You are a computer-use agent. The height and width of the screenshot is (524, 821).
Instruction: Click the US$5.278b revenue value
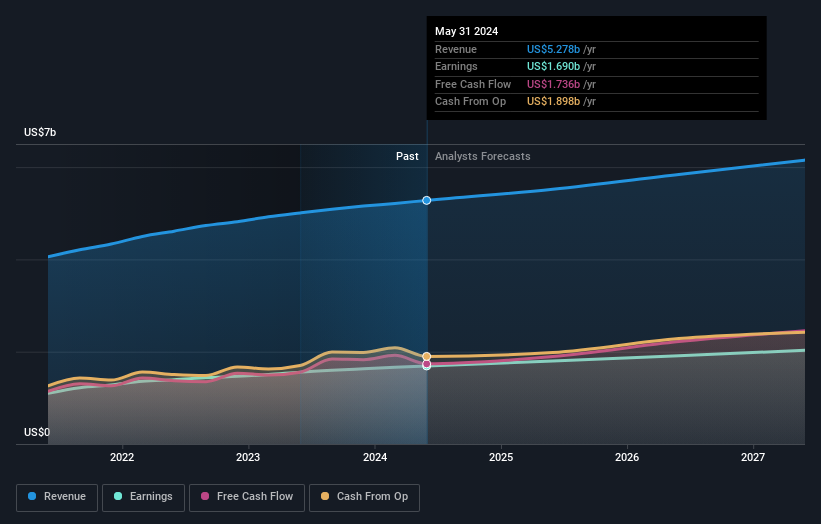(x=553, y=49)
